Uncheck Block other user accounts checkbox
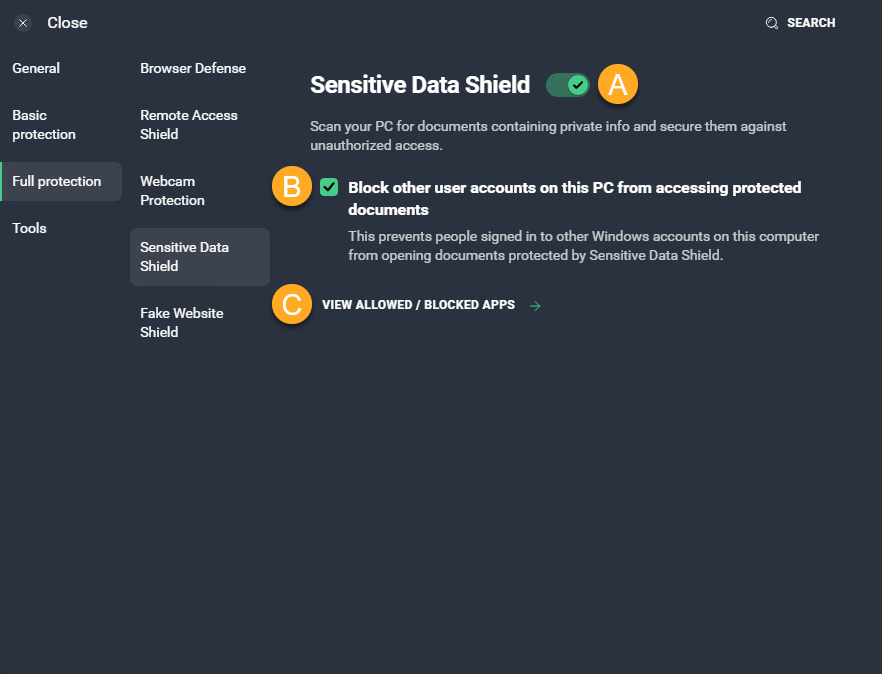The width and height of the screenshot is (882, 674). (329, 187)
